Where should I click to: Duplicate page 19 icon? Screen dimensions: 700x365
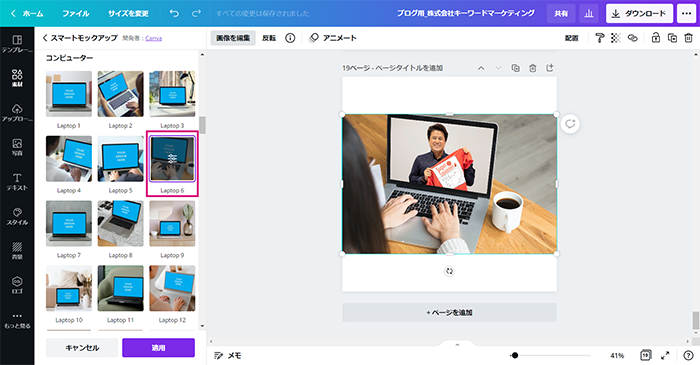(516, 68)
